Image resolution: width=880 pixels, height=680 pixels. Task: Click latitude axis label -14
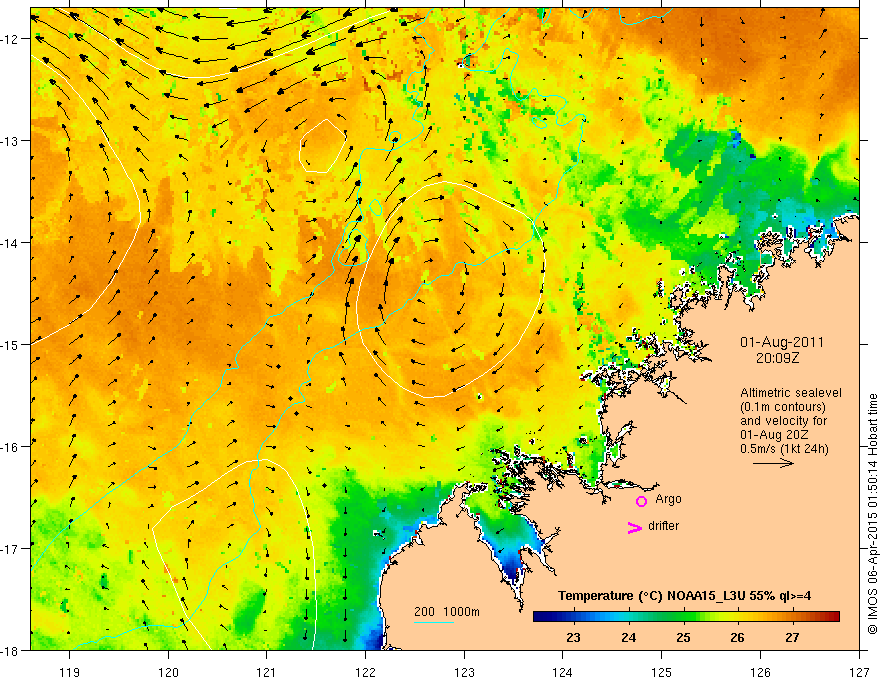(11, 243)
